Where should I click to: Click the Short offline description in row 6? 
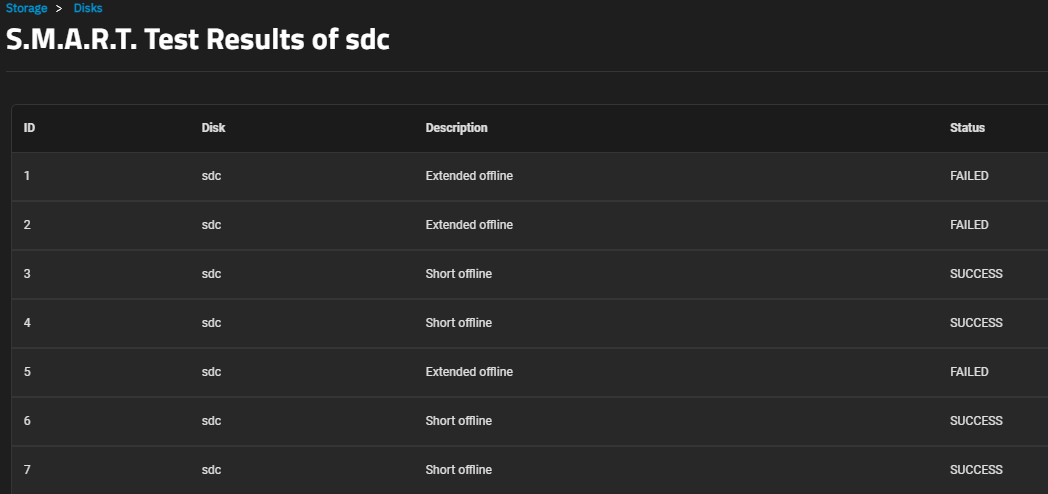[458, 421]
